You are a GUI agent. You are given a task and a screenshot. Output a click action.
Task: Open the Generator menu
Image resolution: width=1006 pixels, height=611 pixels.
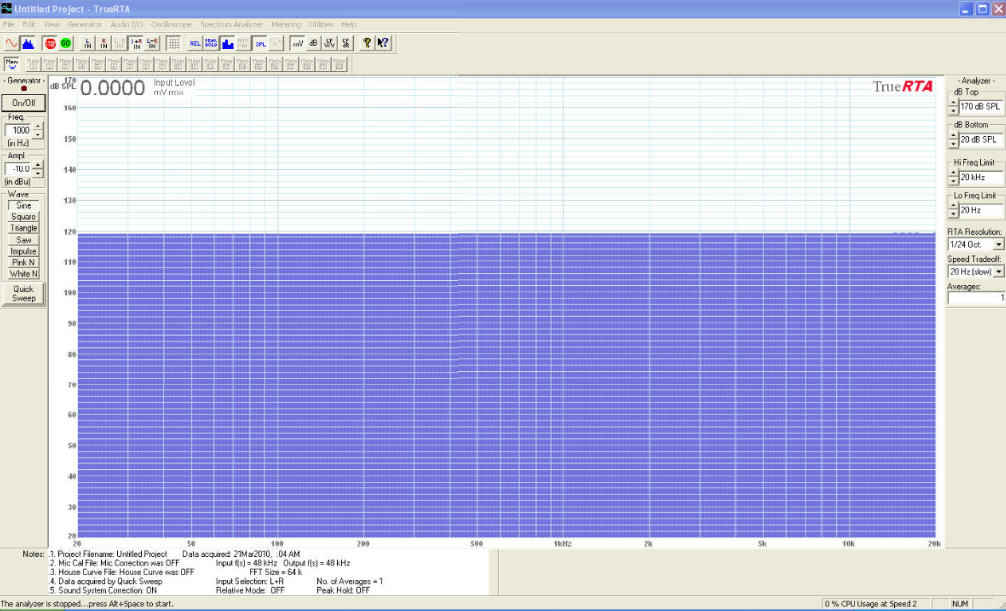85,24
